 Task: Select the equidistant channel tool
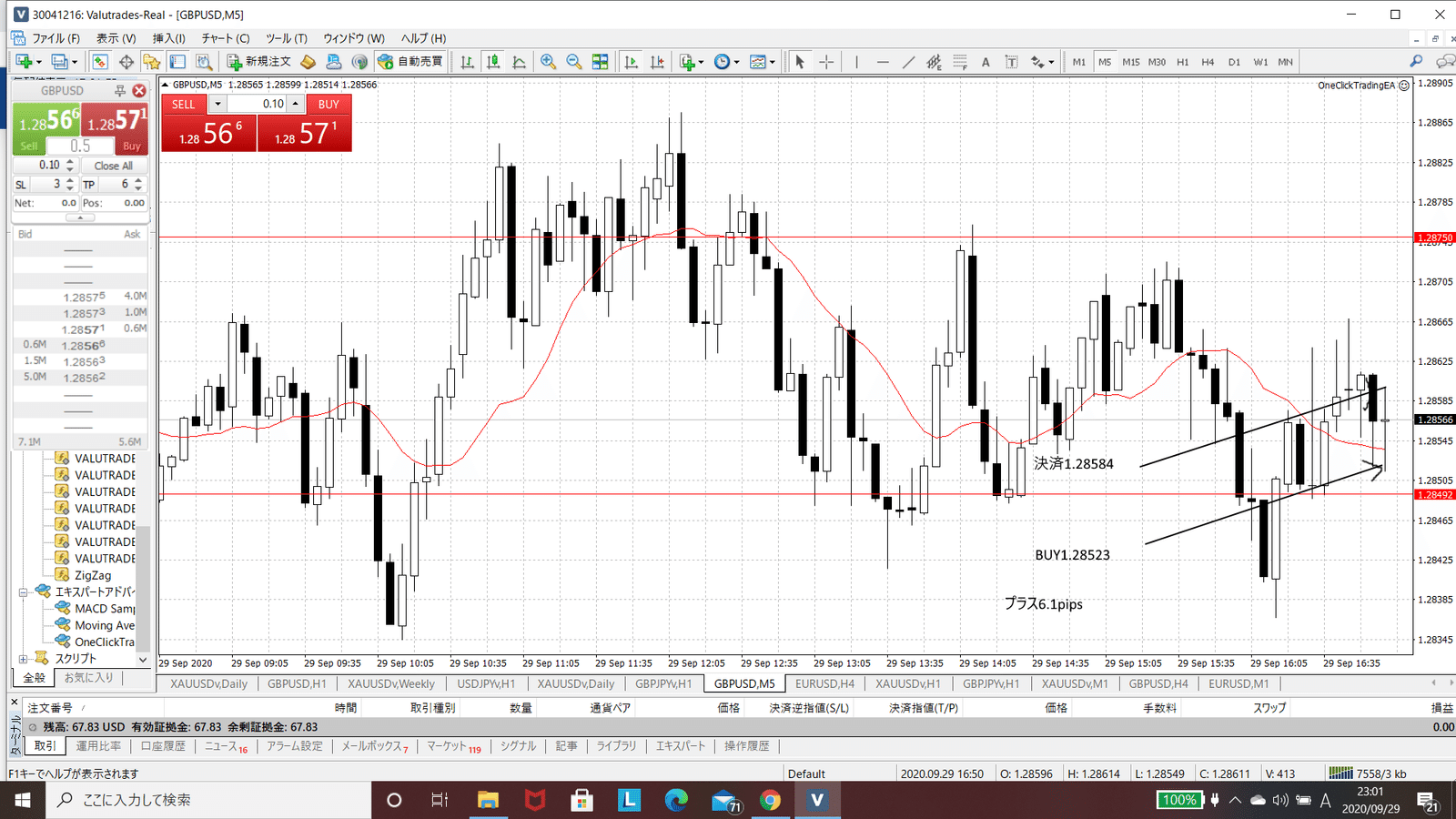(x=934, y=62)
